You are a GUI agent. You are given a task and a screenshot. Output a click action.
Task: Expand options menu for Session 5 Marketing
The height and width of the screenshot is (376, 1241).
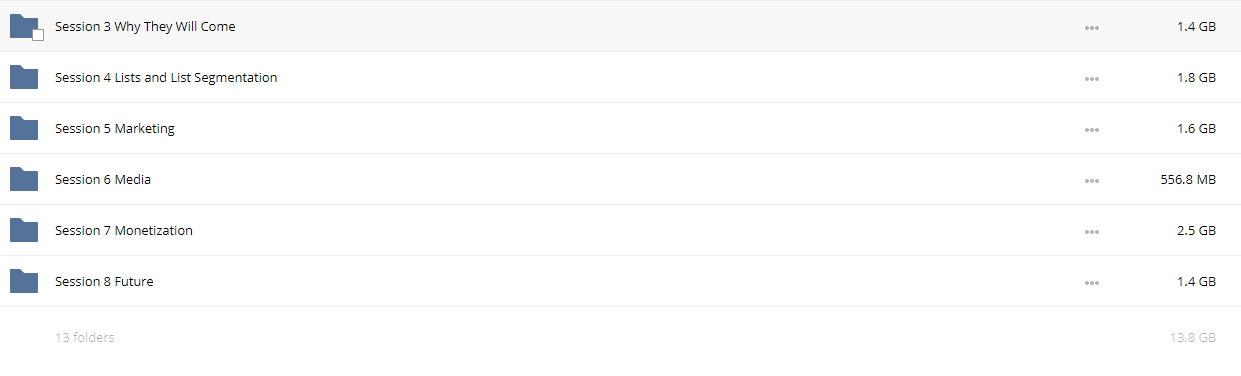coord(1092,130)
